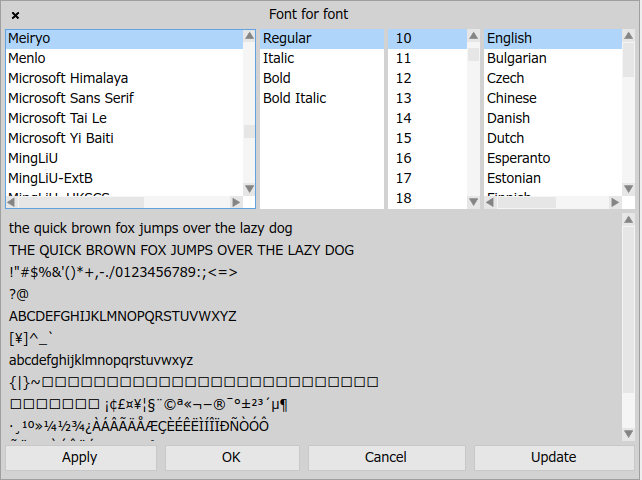Click font list scroll down arrow
Viewport: 642px width, 480px height.
point(249,189)
